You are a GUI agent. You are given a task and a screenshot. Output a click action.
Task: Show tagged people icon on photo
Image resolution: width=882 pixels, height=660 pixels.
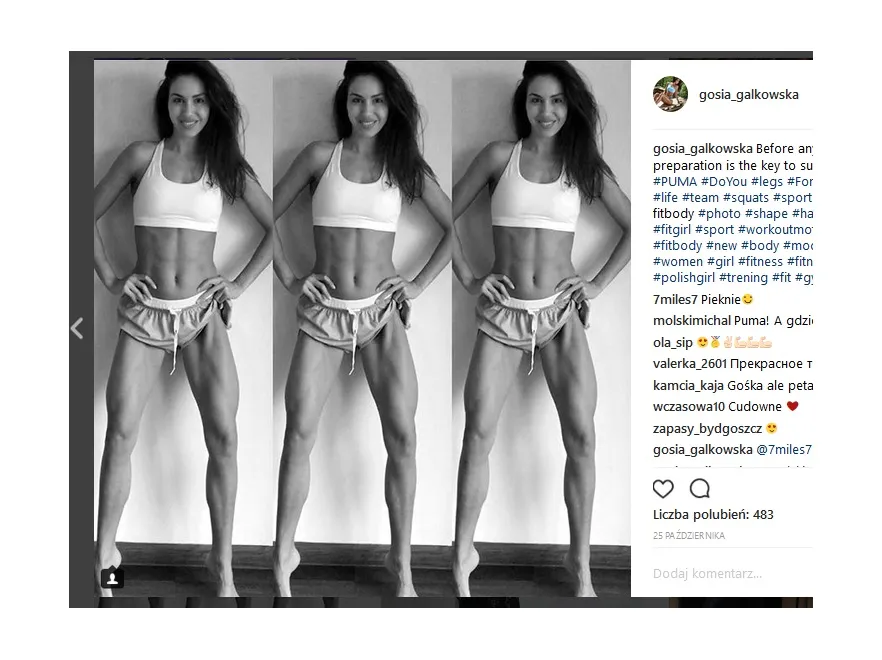112,578
